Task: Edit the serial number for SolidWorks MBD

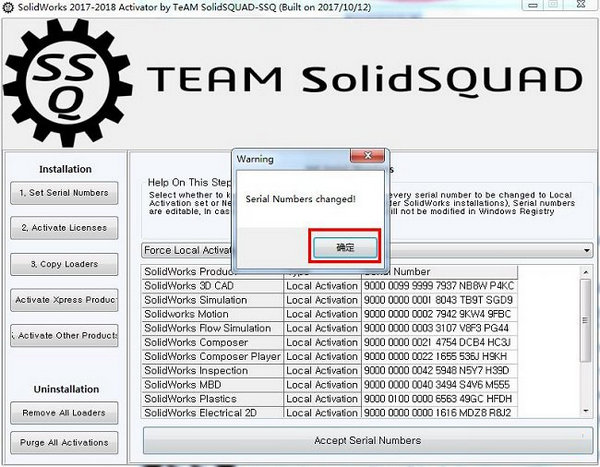Action: coord(439,385)
